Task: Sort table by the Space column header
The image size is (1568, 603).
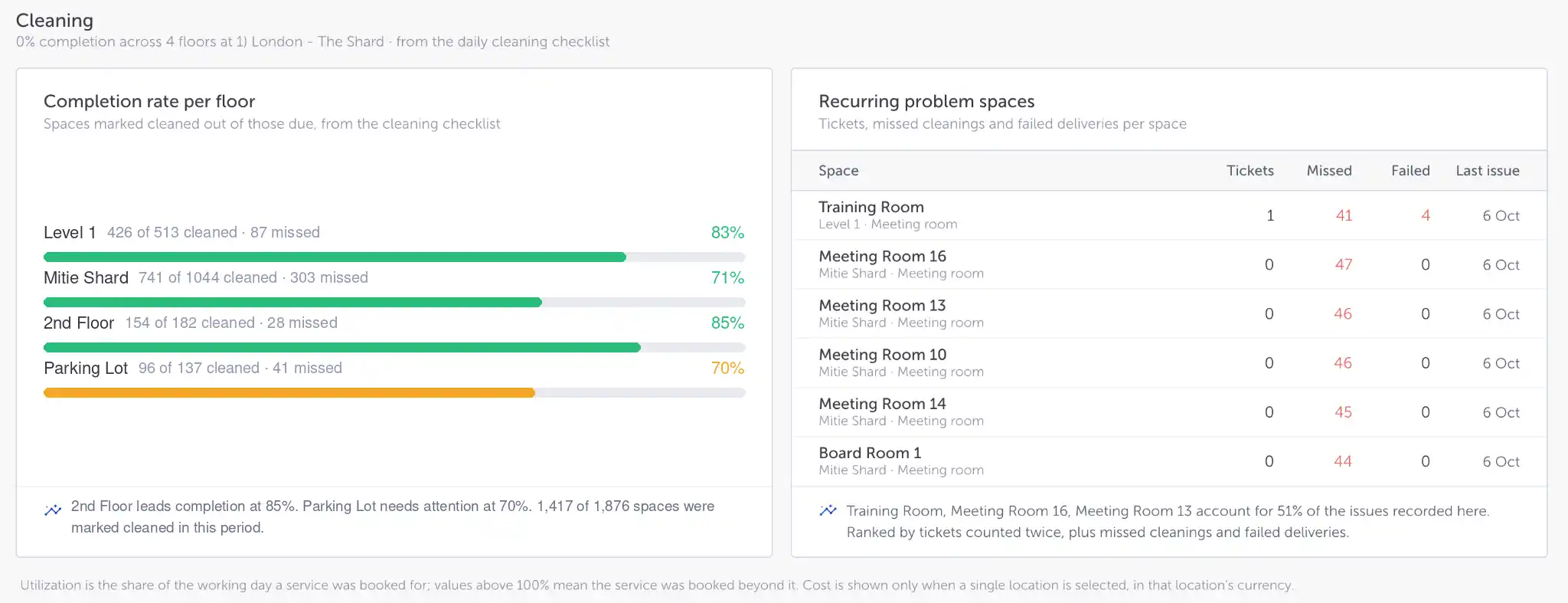Action: 838,171
